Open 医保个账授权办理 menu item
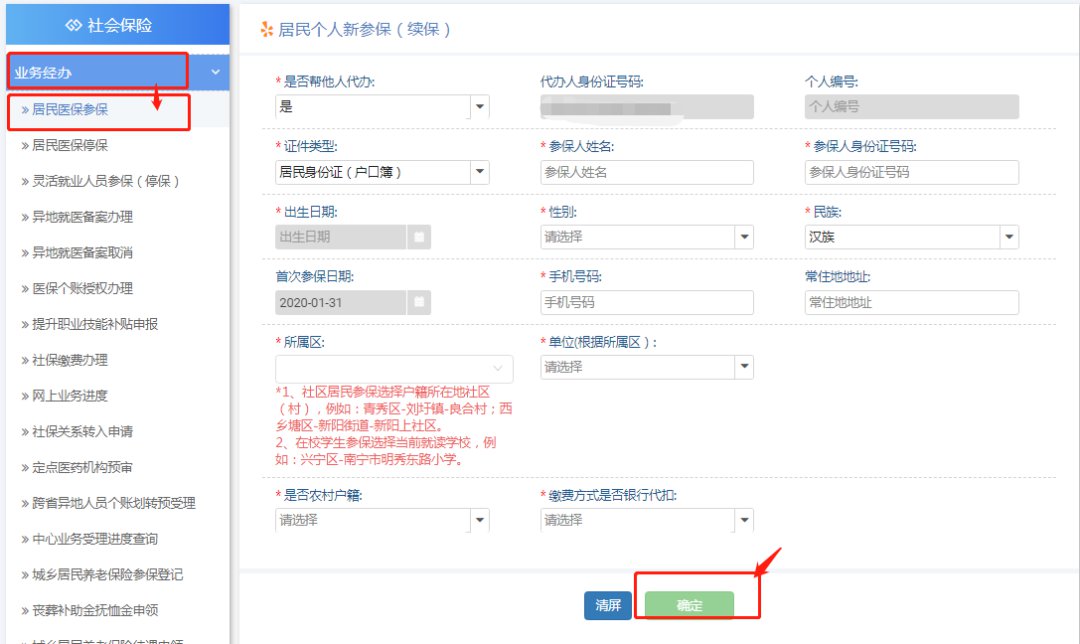This screenshot has height=644, width=1080. point(76,289)
